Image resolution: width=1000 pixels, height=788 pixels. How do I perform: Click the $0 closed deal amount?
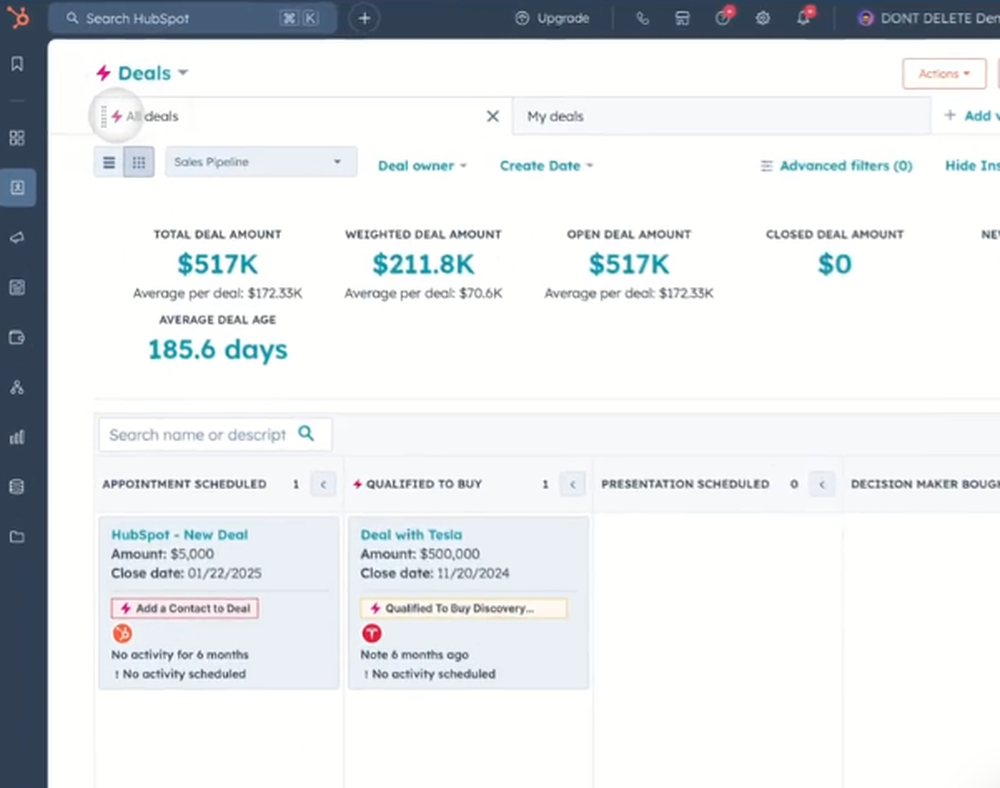coord(835,264)
